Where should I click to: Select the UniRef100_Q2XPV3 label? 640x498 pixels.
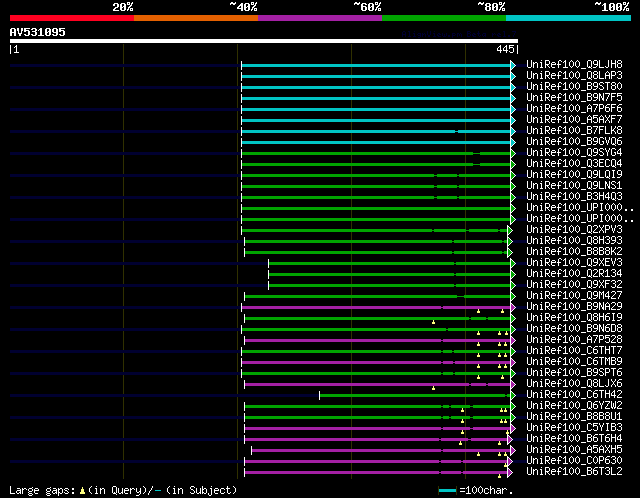[574, 230]
